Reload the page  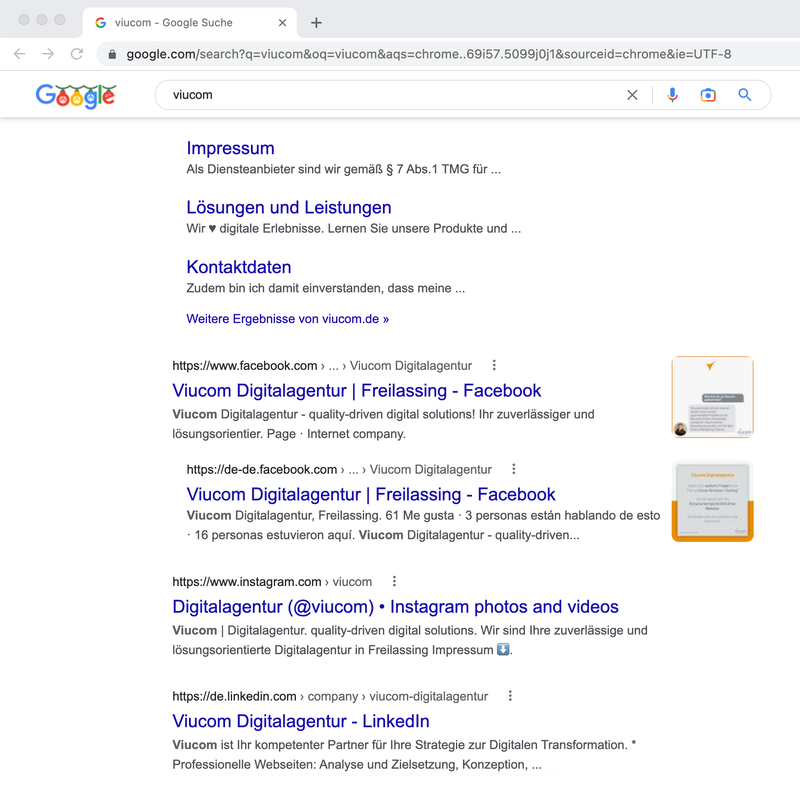pyautogui.click(x=76, y=54)
